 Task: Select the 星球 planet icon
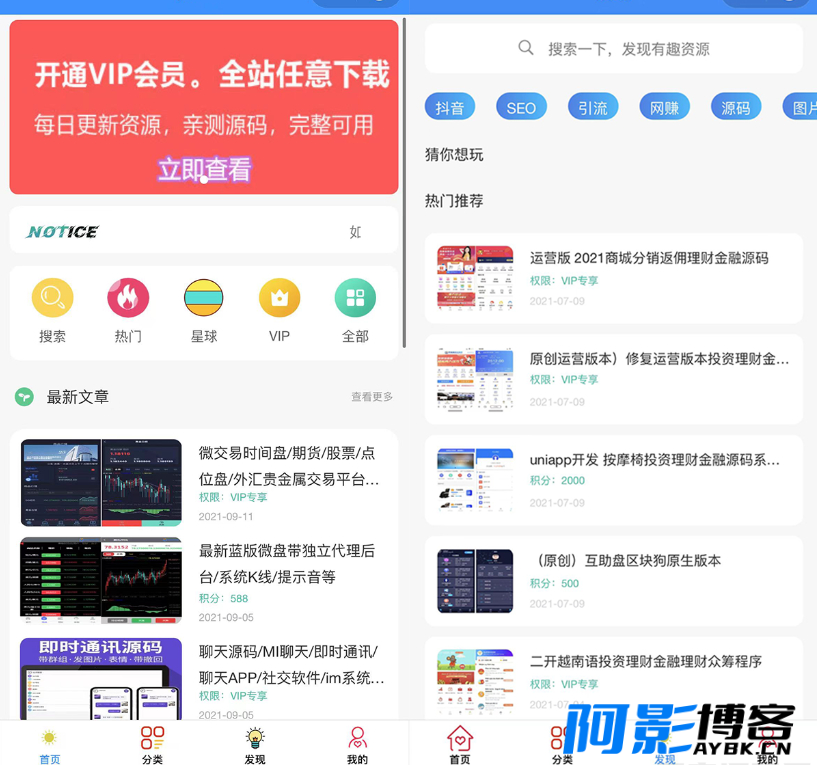click(204, 298)
